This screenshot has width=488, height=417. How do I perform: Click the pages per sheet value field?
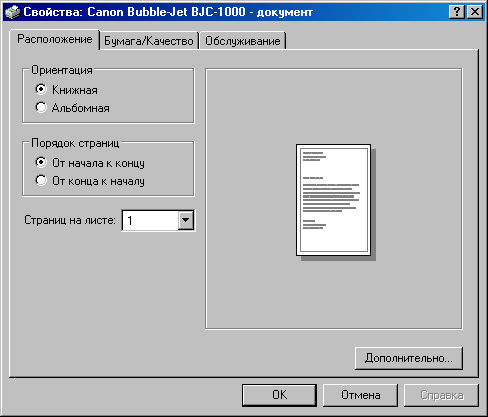(150, 220)
